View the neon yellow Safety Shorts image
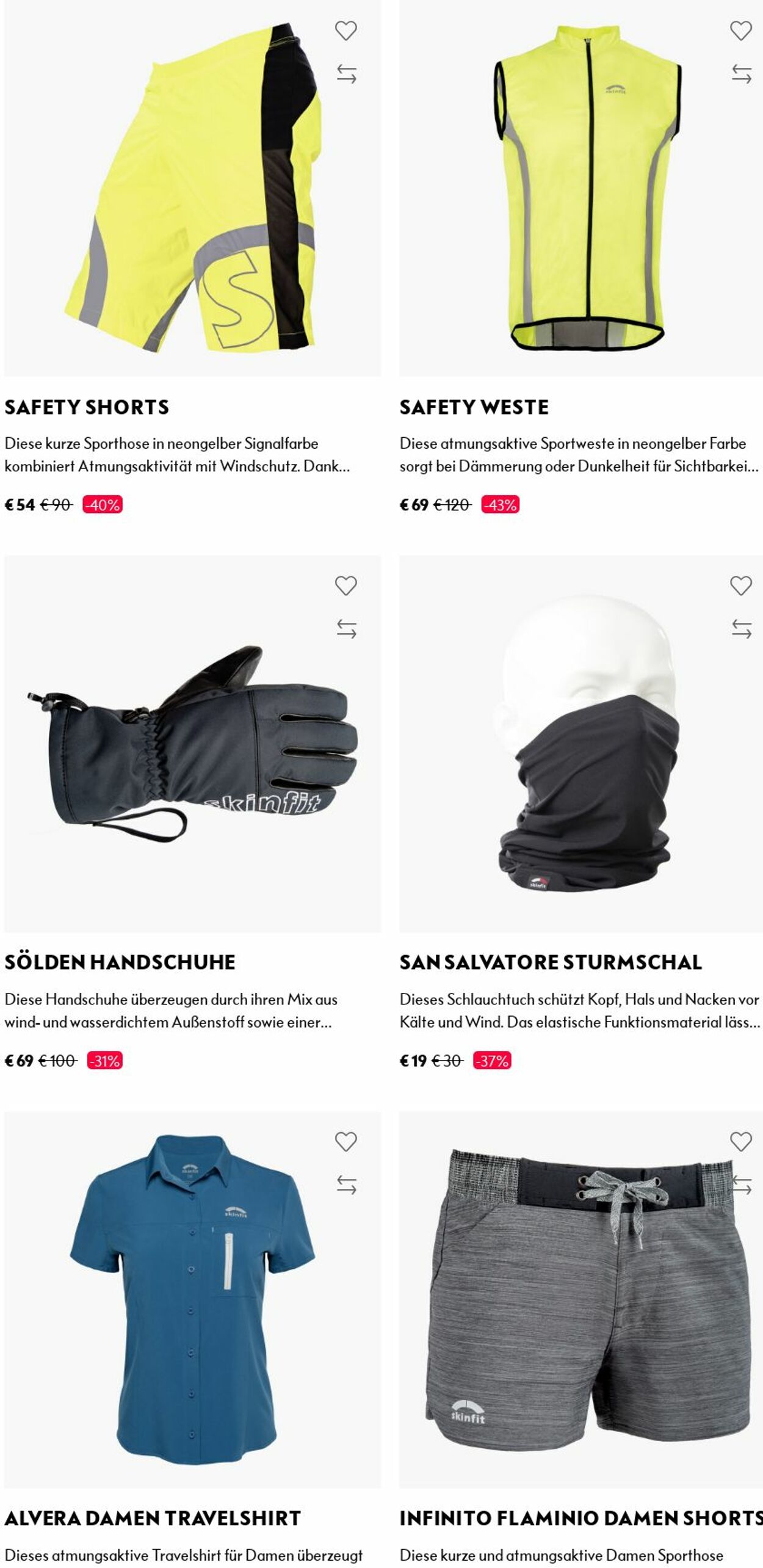The height and width of the screenshot is (1568, 763). 192,188
